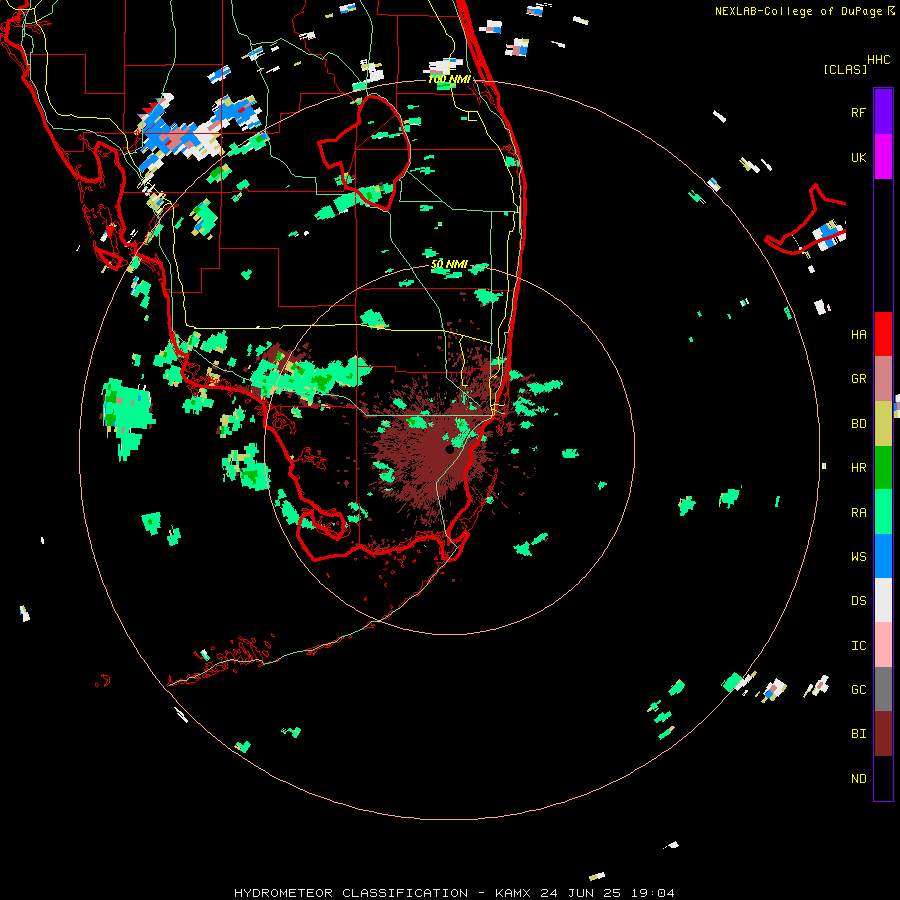
Task: Click the HA legend label
Action: (x=858, y=335)
